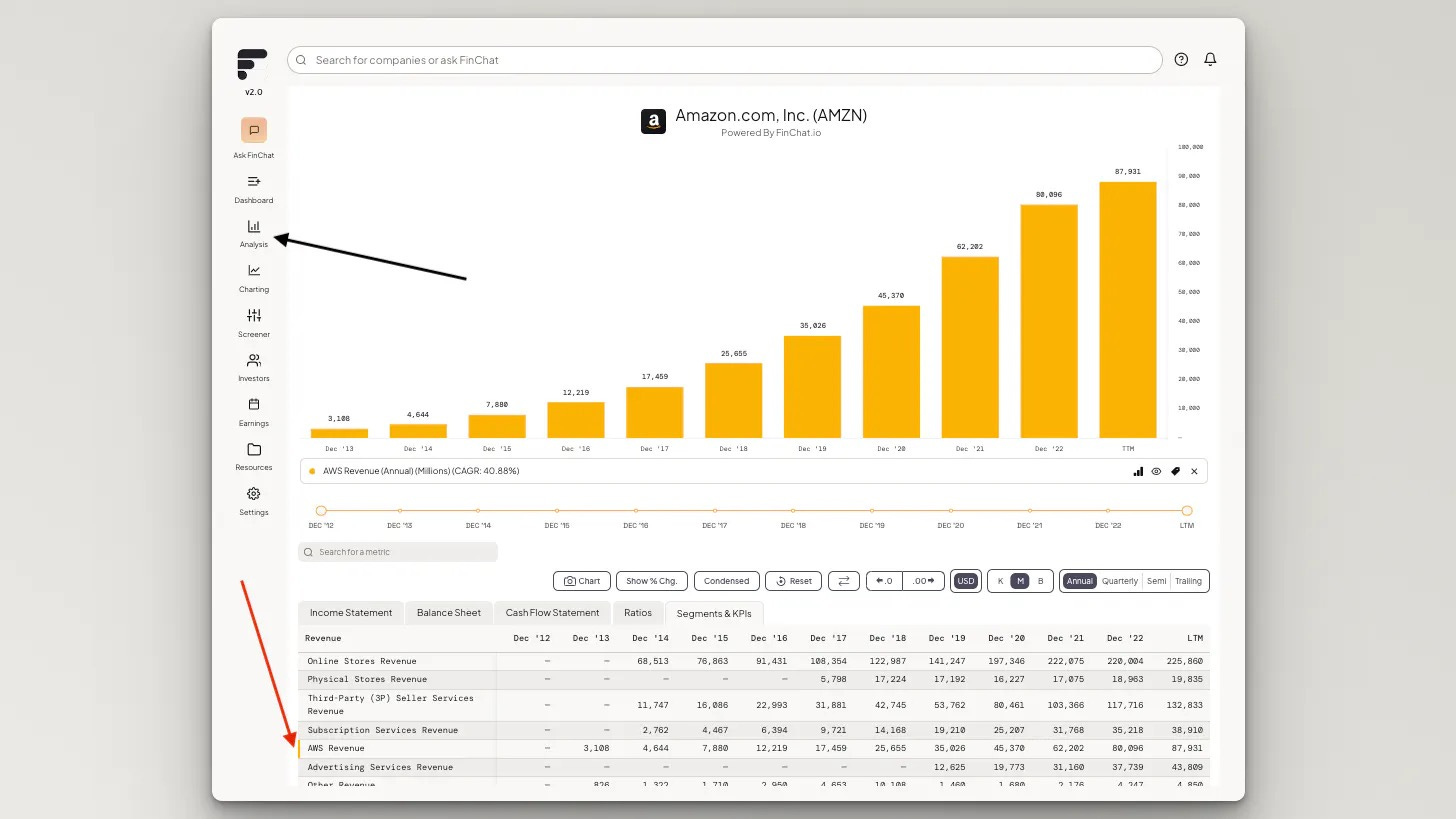Select the AWS Revenue row label
This screenshot has width=1456, height=819.
coord(336,748)
